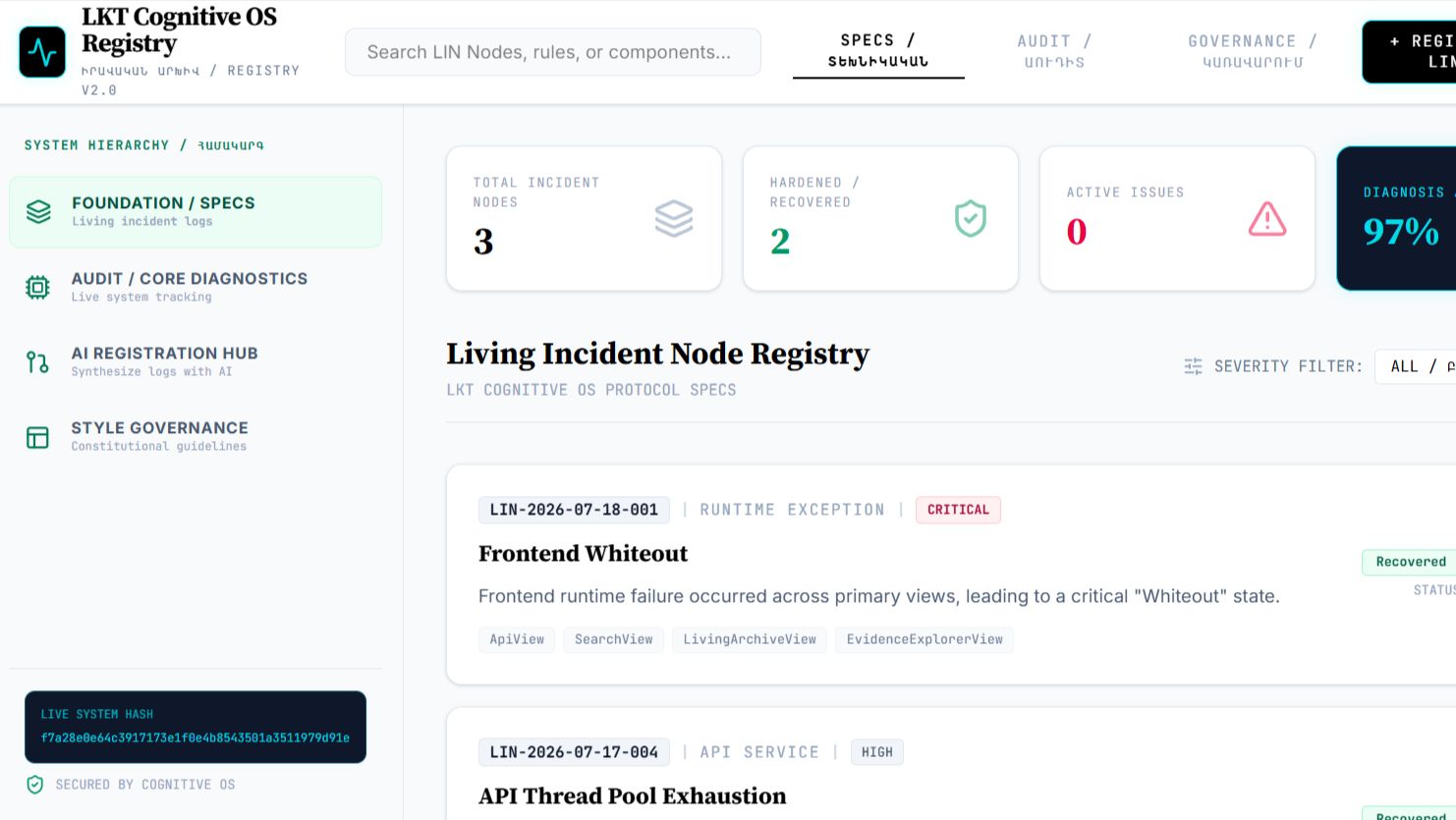Focus the Search LIN Nodes field

pyautogui.click(x=553, y=52)
